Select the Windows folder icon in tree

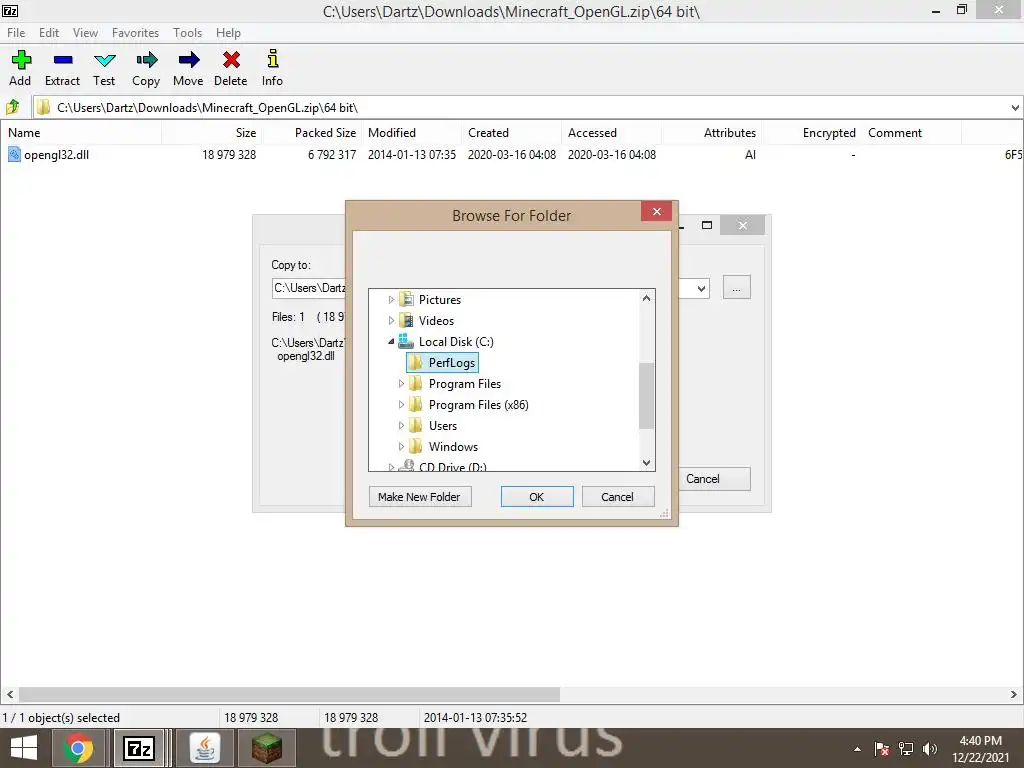tap(415, 446)
